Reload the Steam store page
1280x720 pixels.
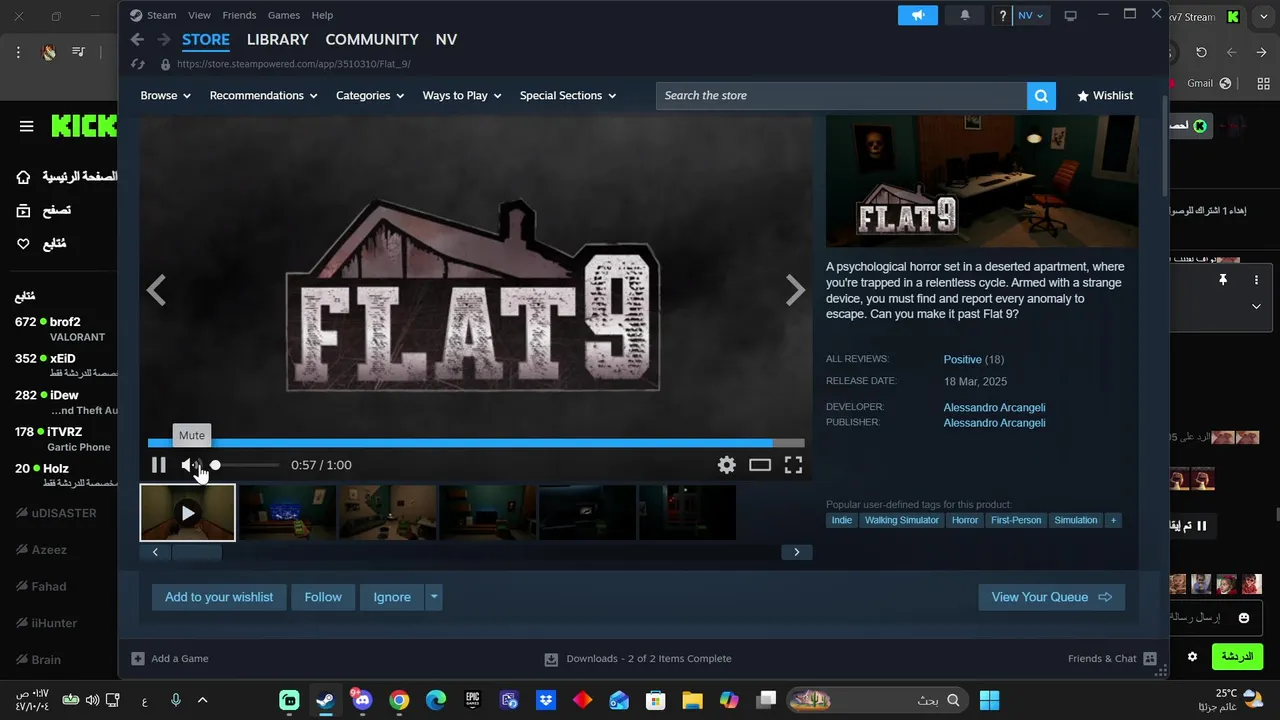(x=138, y=64)
